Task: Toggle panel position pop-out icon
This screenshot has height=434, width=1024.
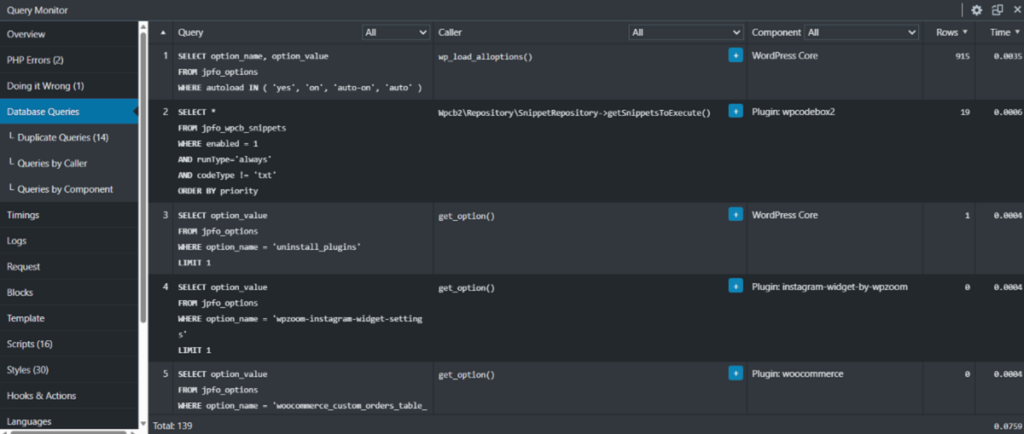Action: (997, 10)
